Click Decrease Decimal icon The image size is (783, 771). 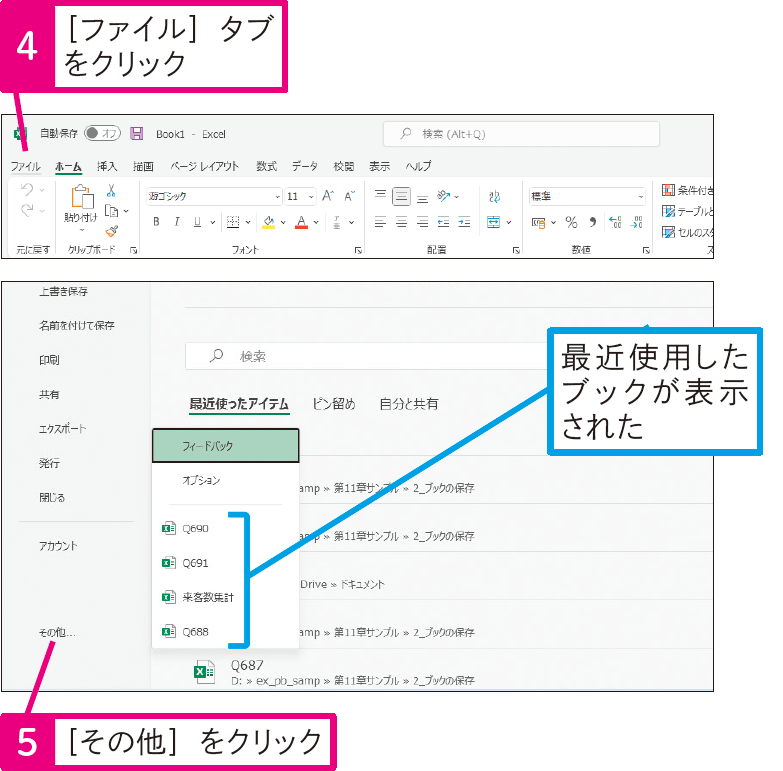click(x=636, y=222)
